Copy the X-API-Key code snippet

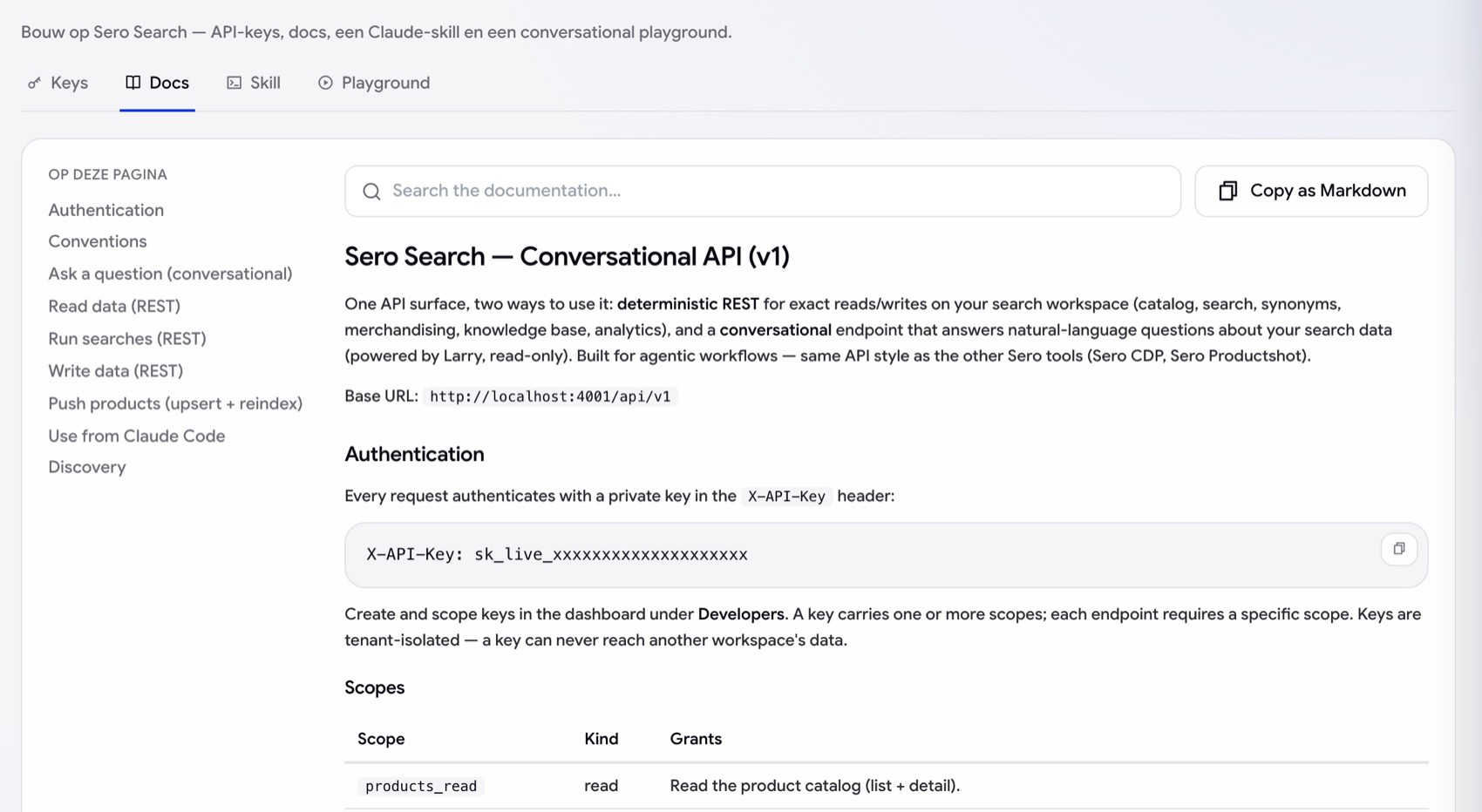tap(1399, 549)
